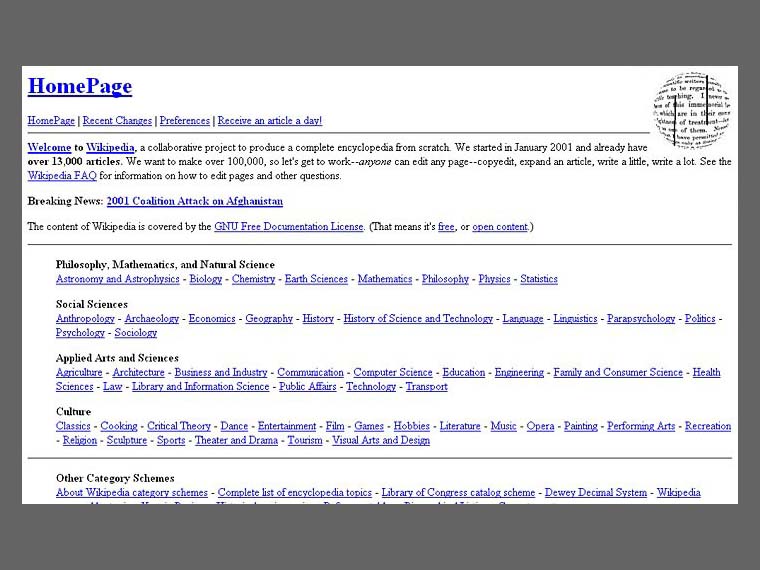Open History of Science and Technology
The width and height of the screenshot is (760, 570).
pyautogui.click(x=418, y=319)
